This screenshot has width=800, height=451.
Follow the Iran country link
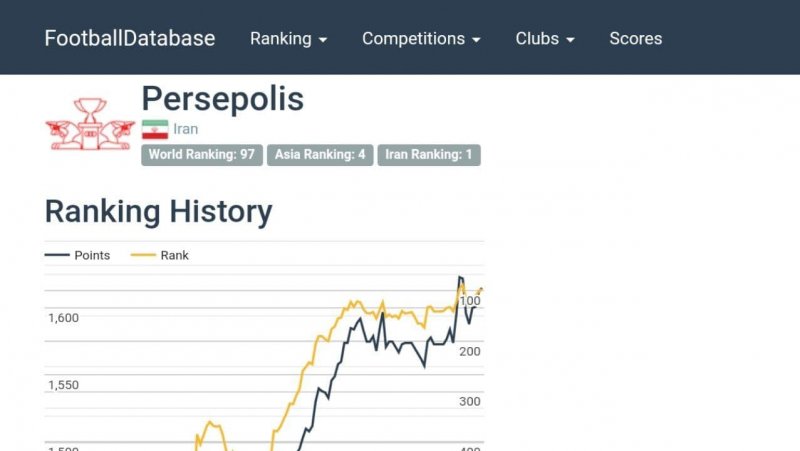(186, 129)
